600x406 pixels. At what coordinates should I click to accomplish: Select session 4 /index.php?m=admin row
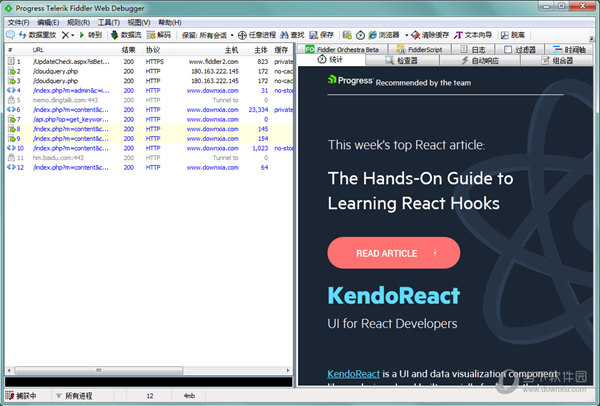[149, 90]
